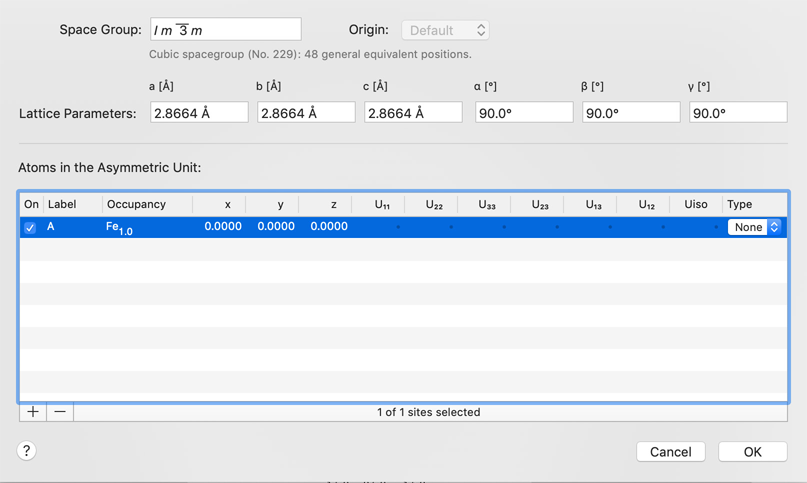Click the Label column header

pyautogui.click(x=62, y=204)
